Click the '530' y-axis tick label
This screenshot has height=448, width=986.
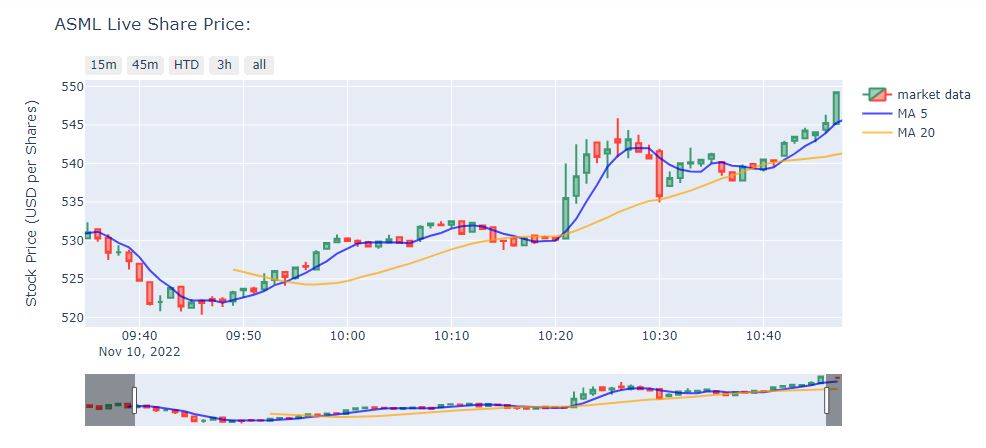(x=72, y=240)
